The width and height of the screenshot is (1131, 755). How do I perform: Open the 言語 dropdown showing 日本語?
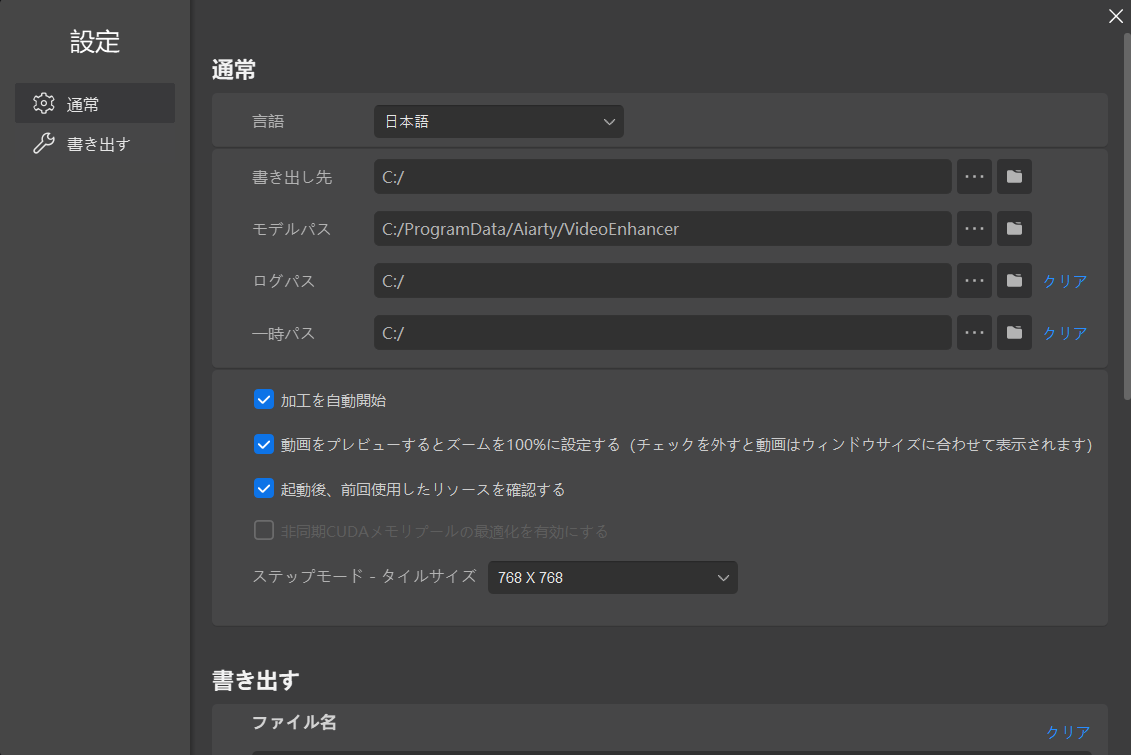[498, 122]
